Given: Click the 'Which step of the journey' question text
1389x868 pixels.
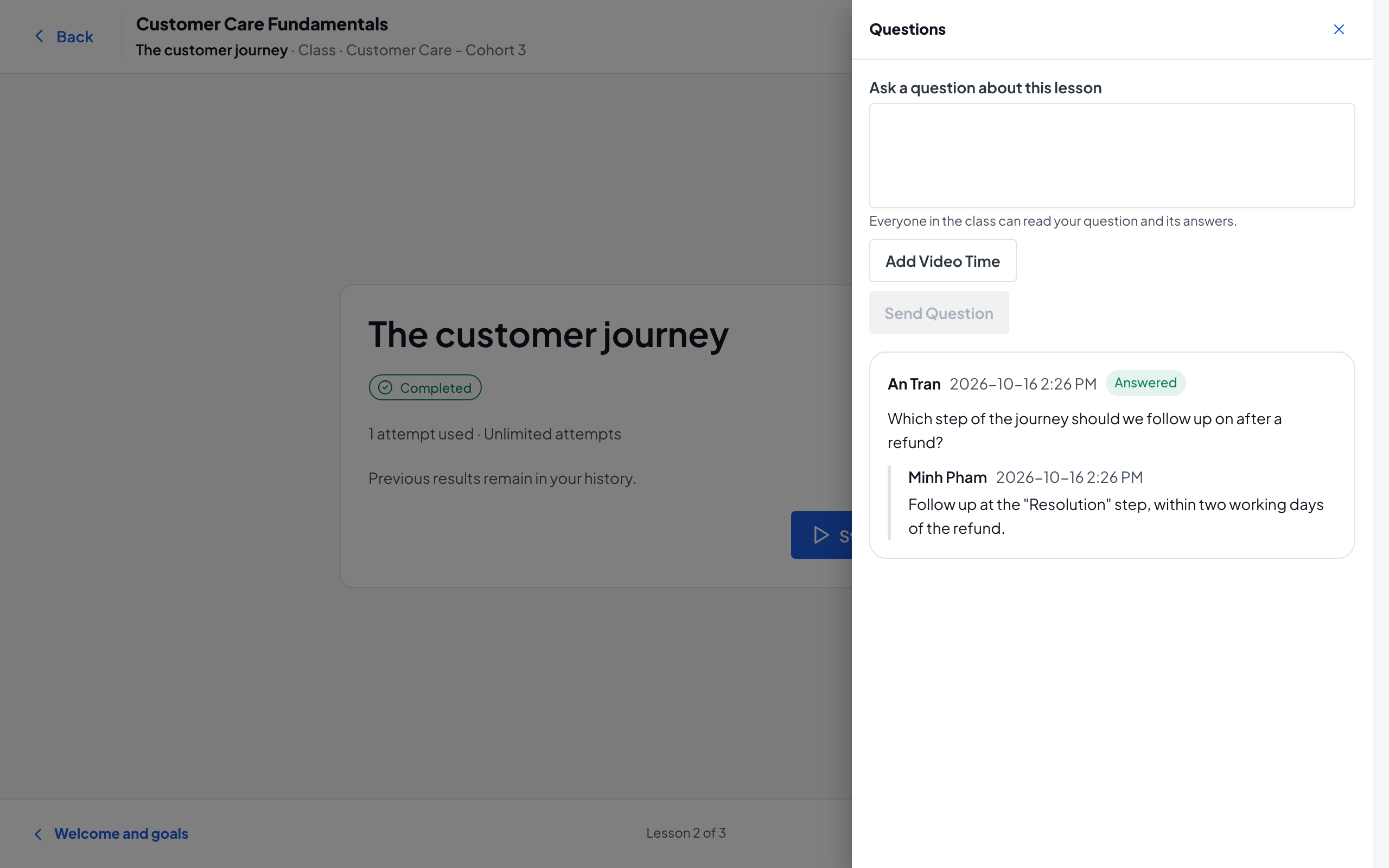Looking at the screenshot, I should click(1084, 431).
